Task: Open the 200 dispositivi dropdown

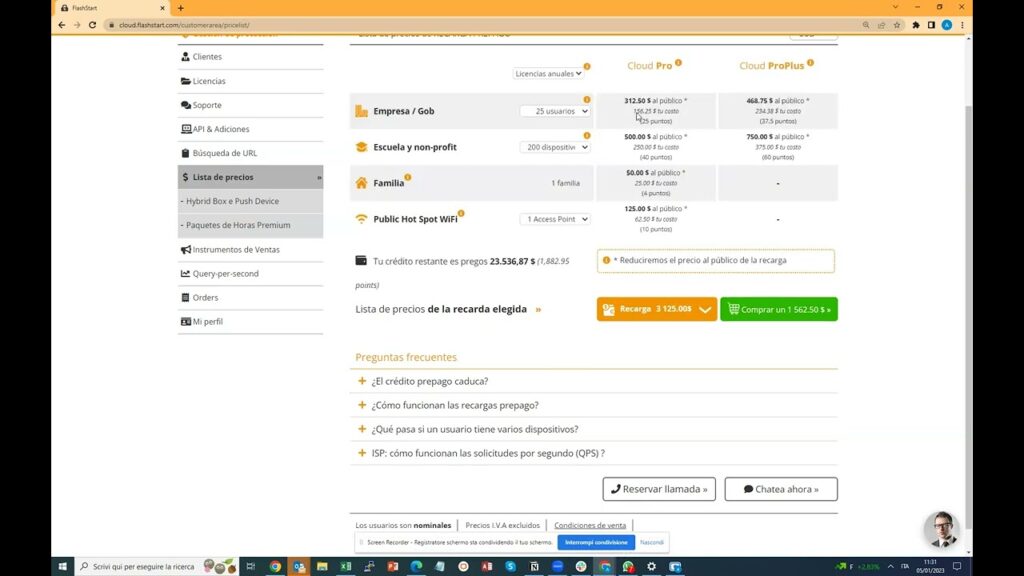Action: coord(555,147)
